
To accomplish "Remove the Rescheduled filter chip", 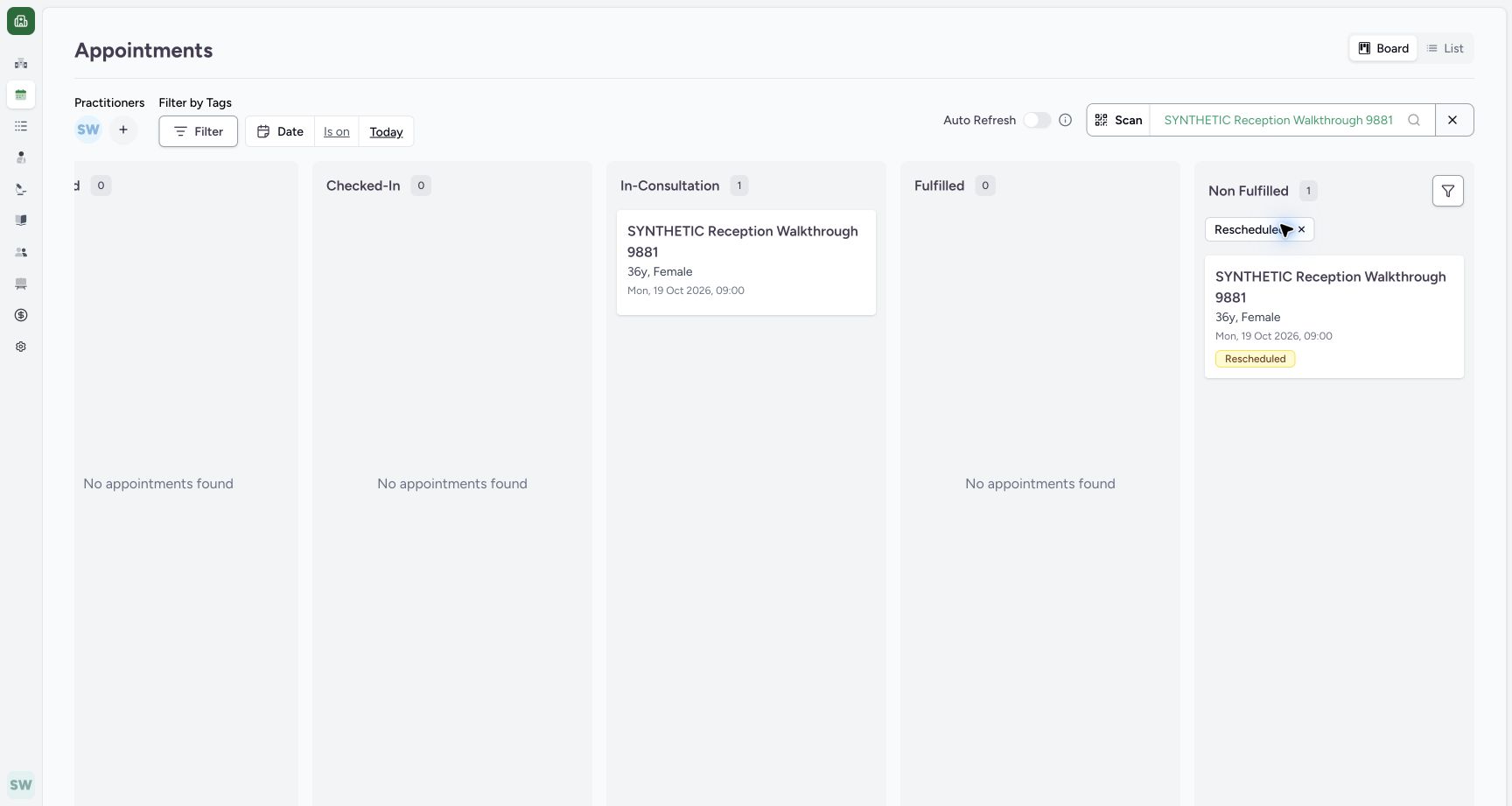I will pyautogui.click(x=1301, y=229).
